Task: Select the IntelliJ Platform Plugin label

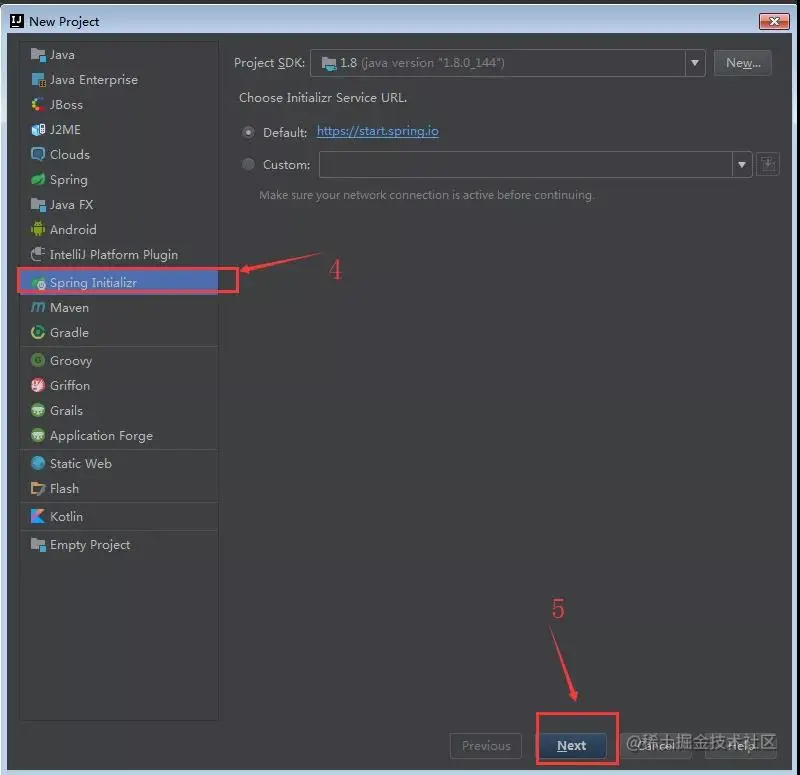Action: 114,255
